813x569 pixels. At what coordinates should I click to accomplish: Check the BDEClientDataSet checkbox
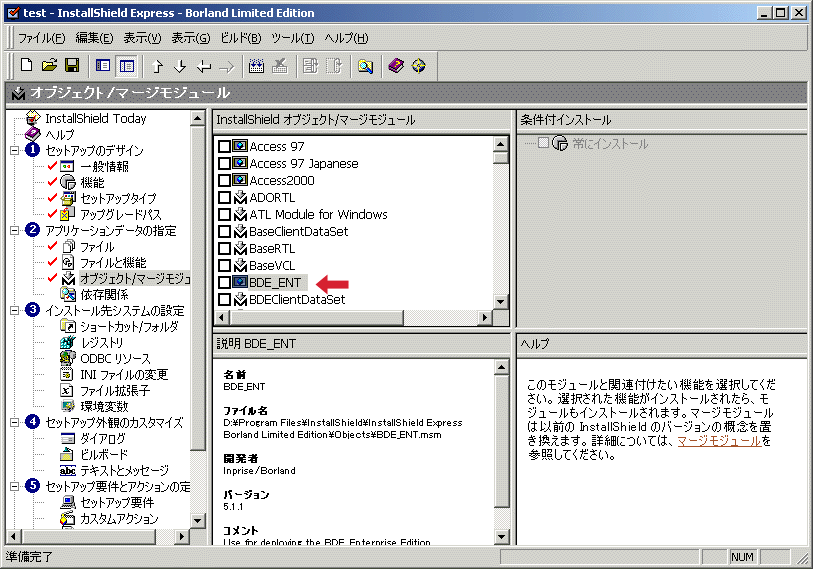[x=224, y=300]
